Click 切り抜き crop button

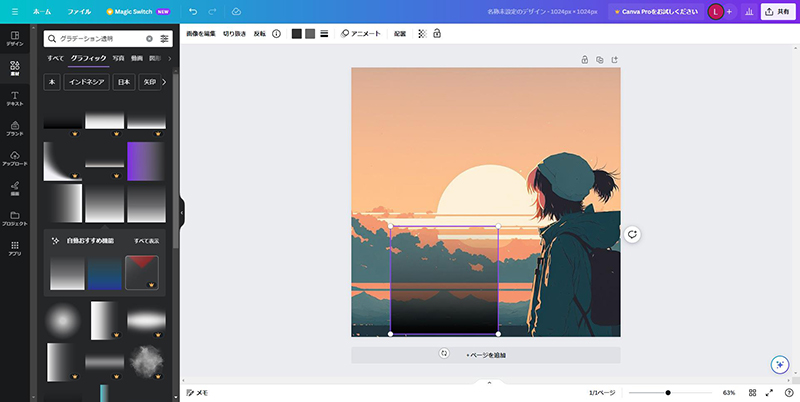(x=234, y=34)
